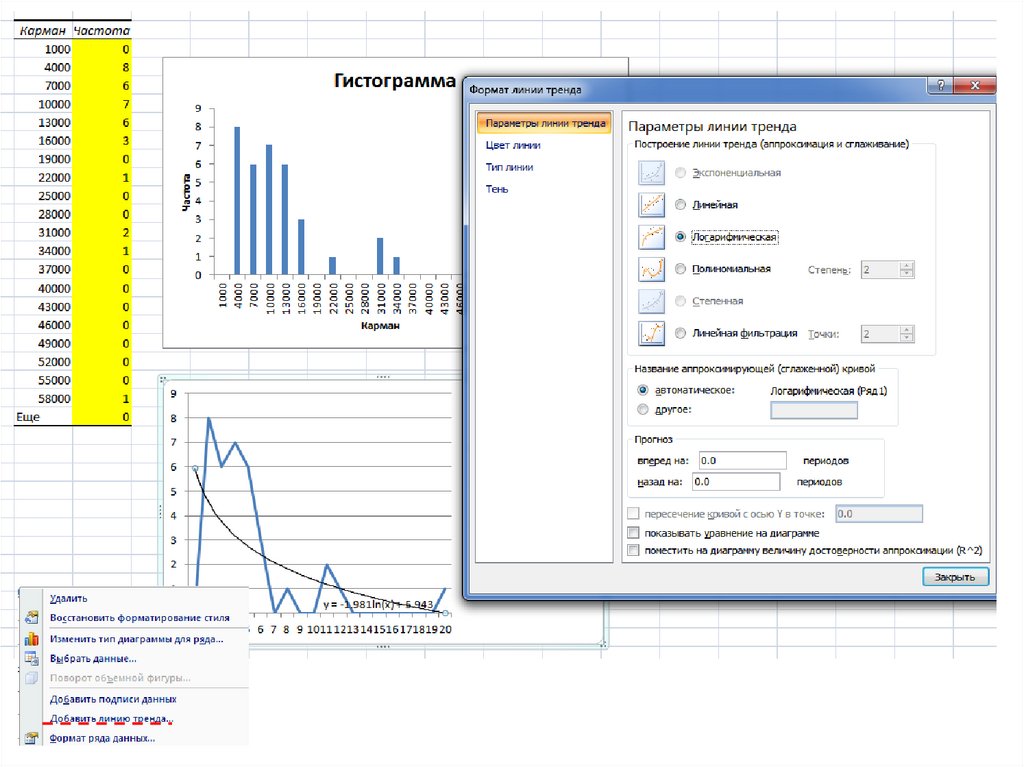Select 'другое' custom name radio button

pos(642,409)
